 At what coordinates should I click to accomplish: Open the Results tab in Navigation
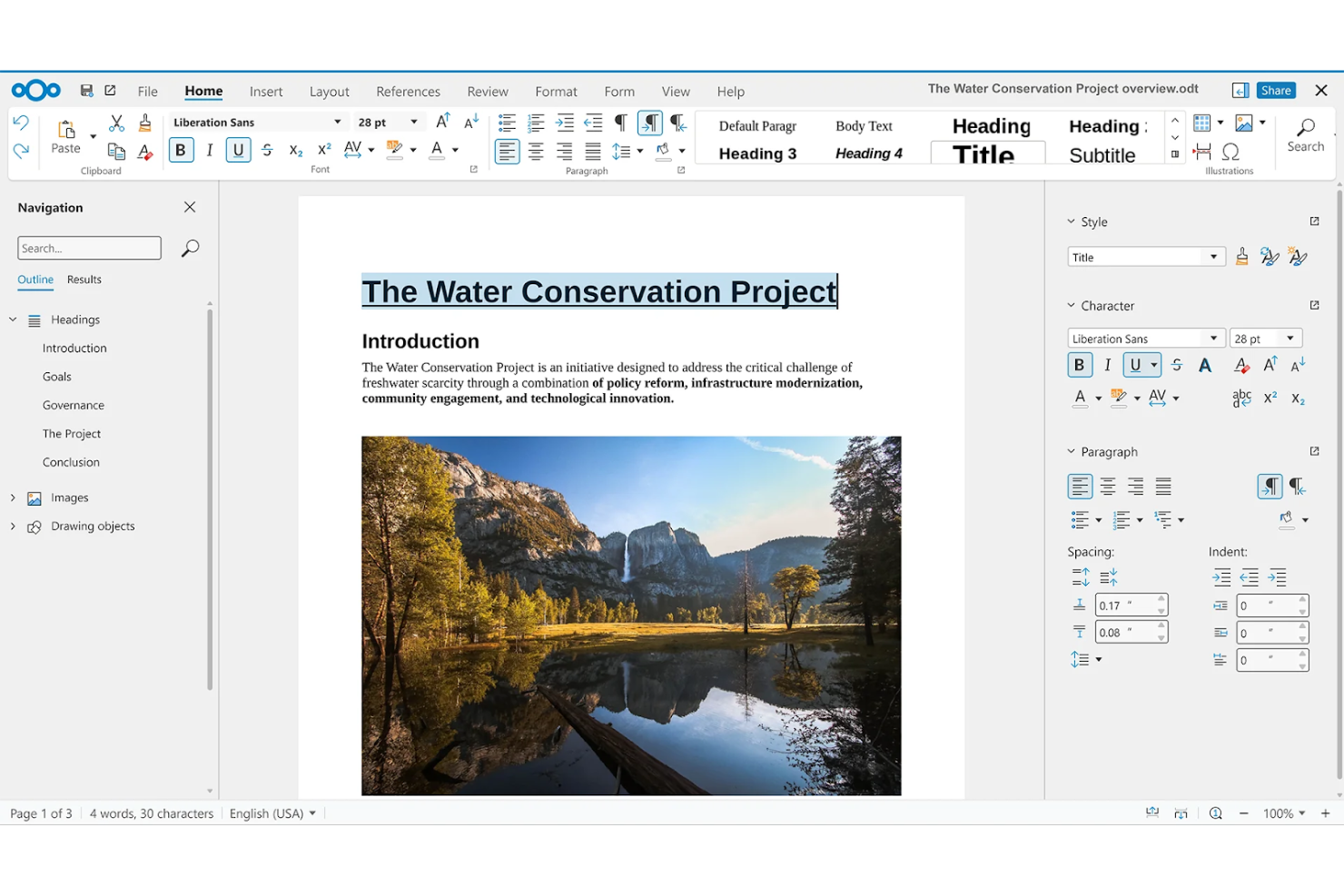click(x=84, y=280)
